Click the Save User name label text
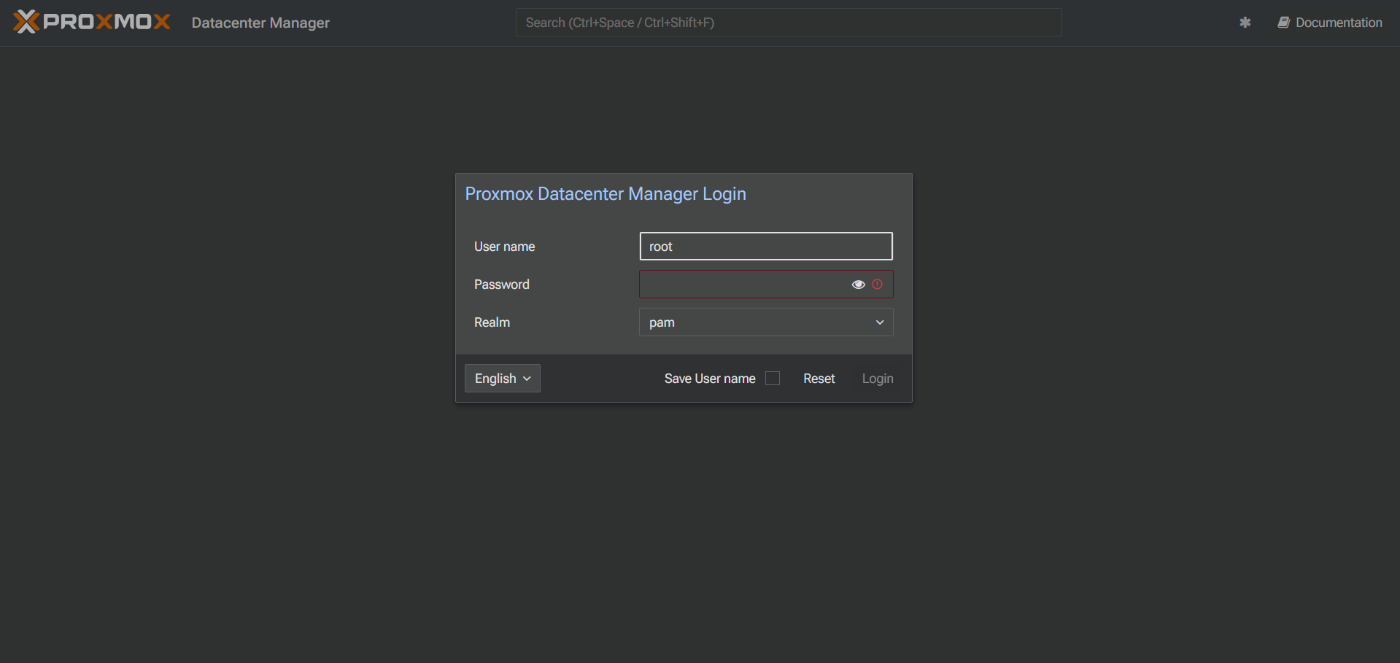 tap(710, 378)
